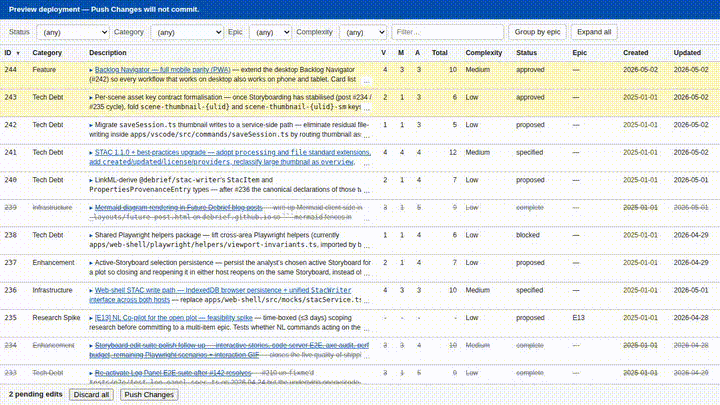
Task: Sort by Status column header
Action: click(526, 53)
